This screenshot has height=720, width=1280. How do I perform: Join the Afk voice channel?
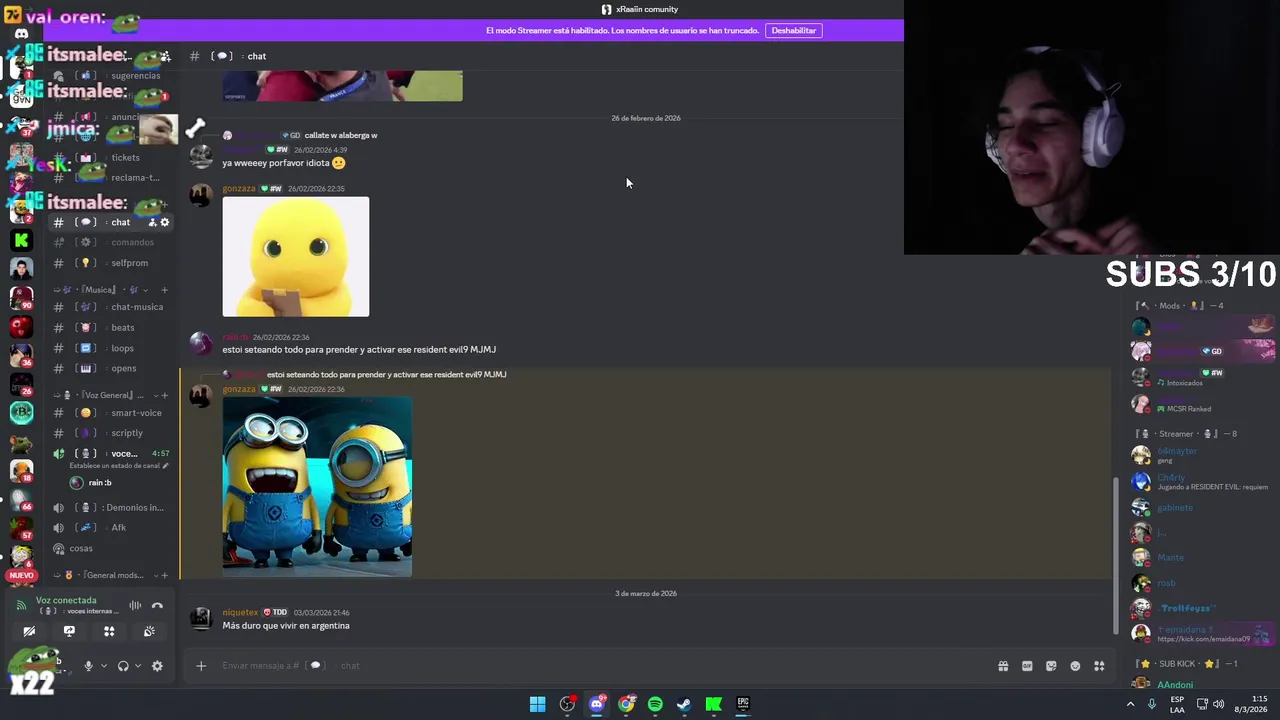tap(113, 528)
